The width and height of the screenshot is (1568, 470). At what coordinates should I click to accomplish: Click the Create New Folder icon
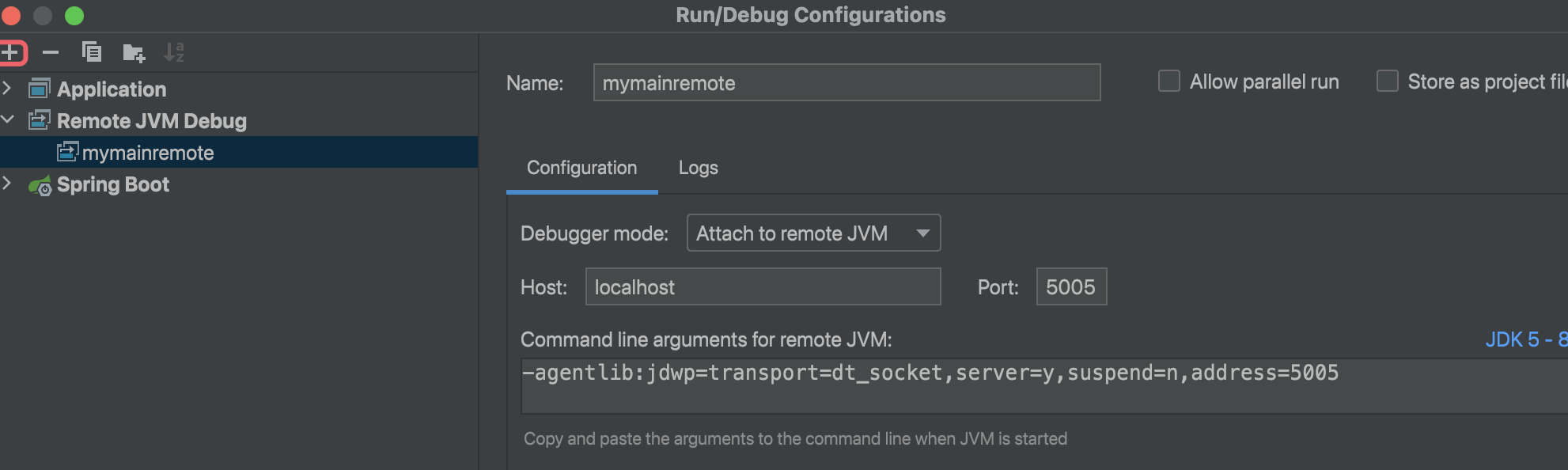click(x=134, y=53)
